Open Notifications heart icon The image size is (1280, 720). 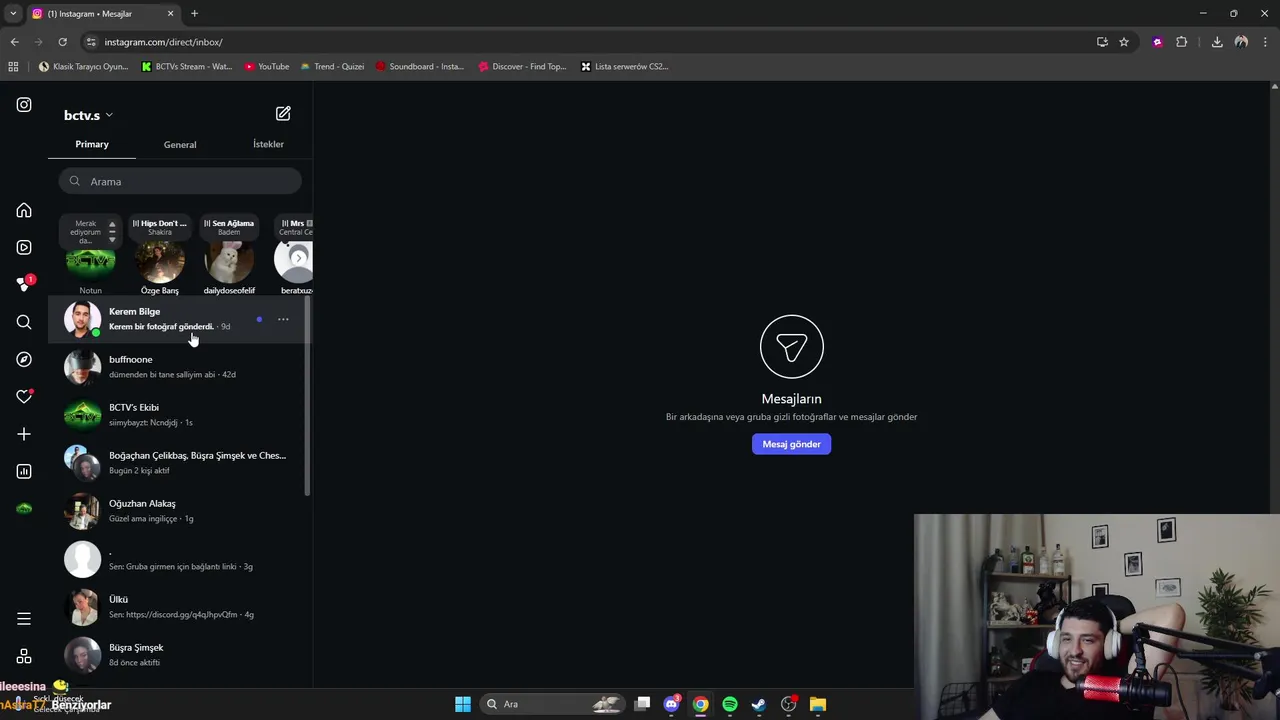click(24, 397)
